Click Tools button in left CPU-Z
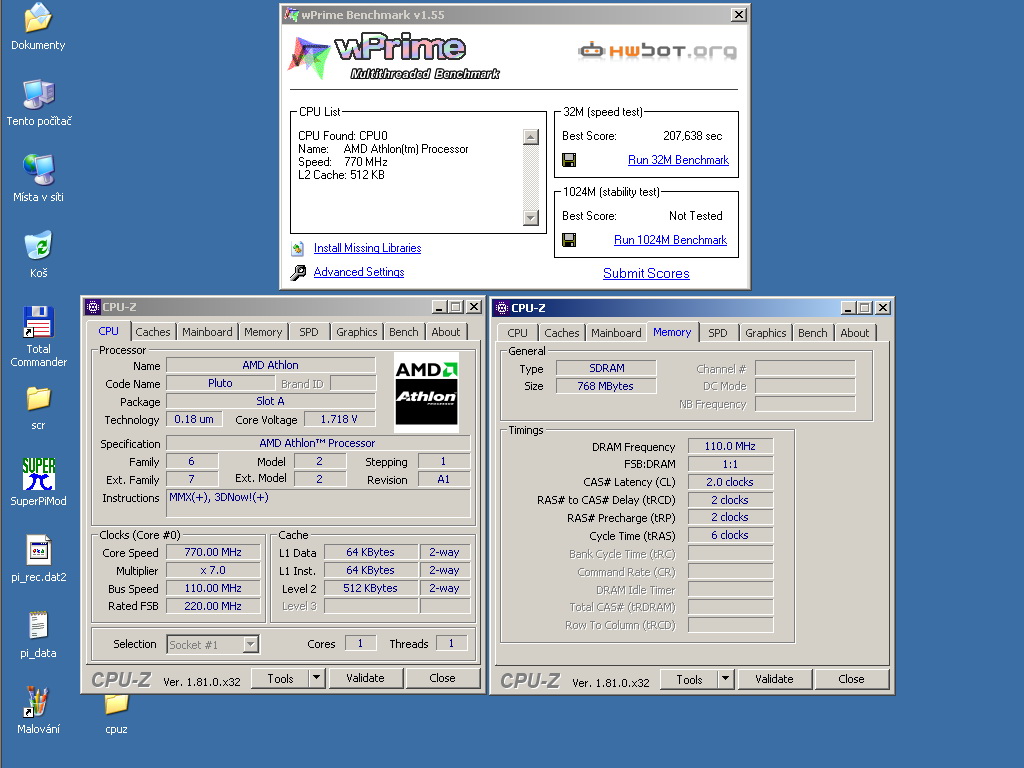 [280, 679]
